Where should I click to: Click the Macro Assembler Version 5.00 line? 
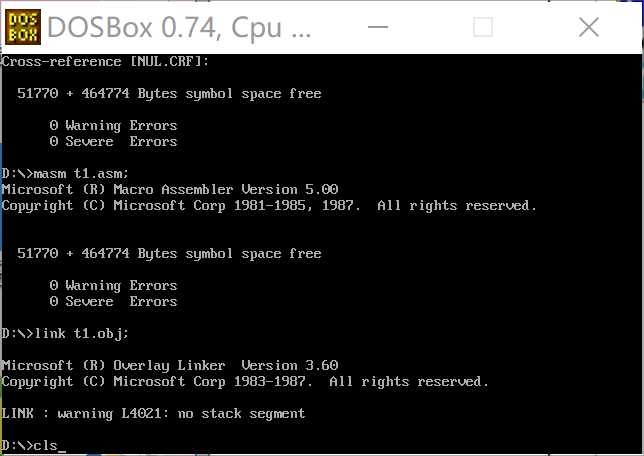click(x=170, y=190)
